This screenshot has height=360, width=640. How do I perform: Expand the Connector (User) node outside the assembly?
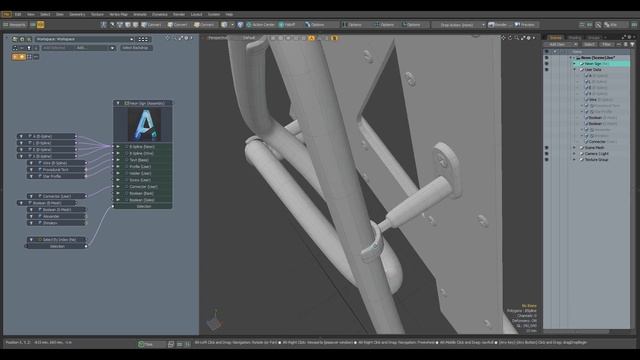pos(31,196)
